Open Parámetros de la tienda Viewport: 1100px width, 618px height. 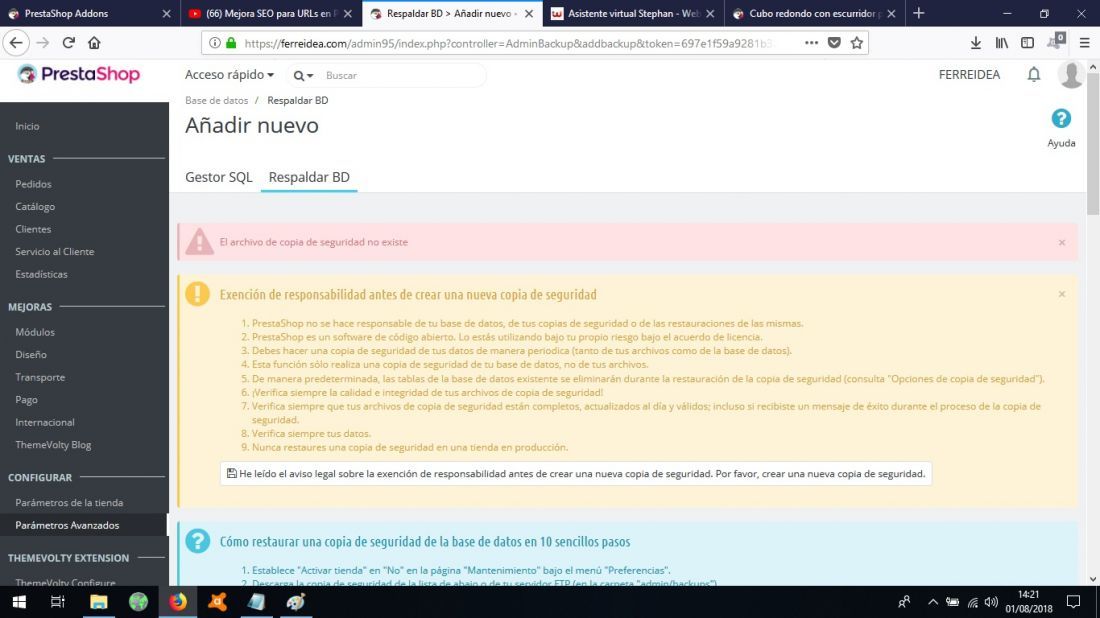click(69, 502)
